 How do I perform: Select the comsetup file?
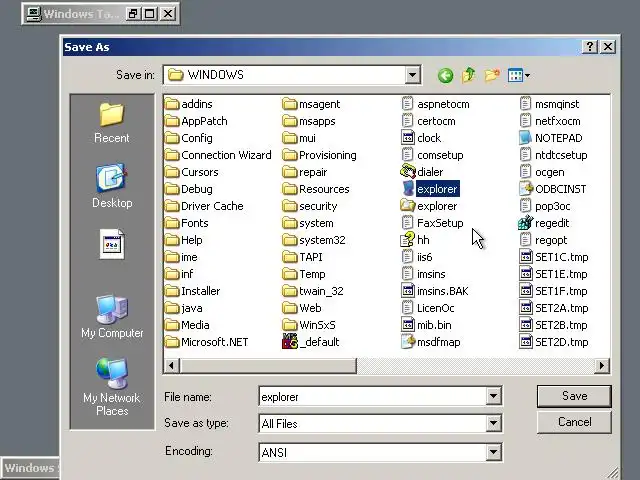point(432,155)
